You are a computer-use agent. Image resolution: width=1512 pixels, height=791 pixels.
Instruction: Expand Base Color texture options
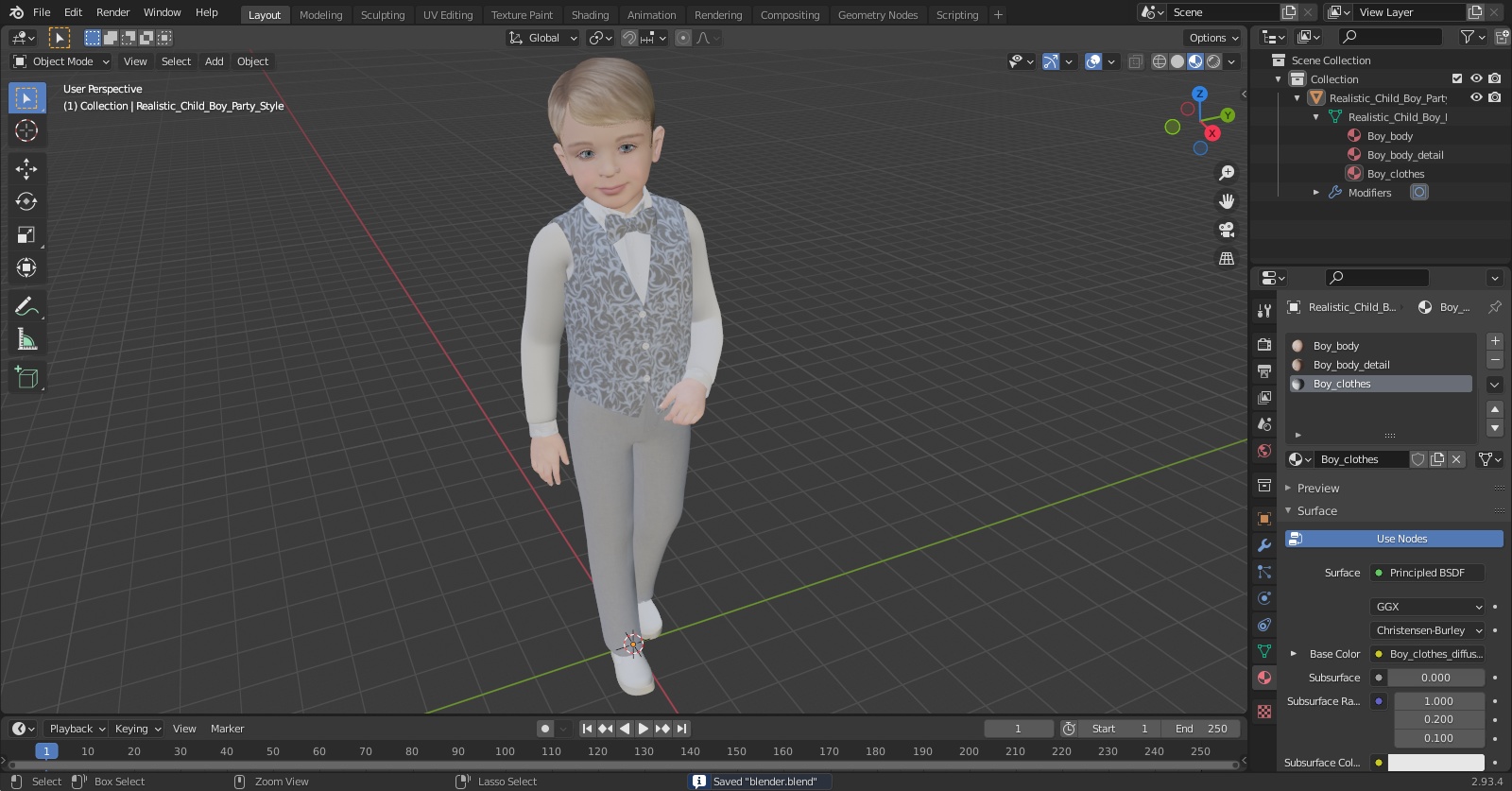[x=1294, y=654]
